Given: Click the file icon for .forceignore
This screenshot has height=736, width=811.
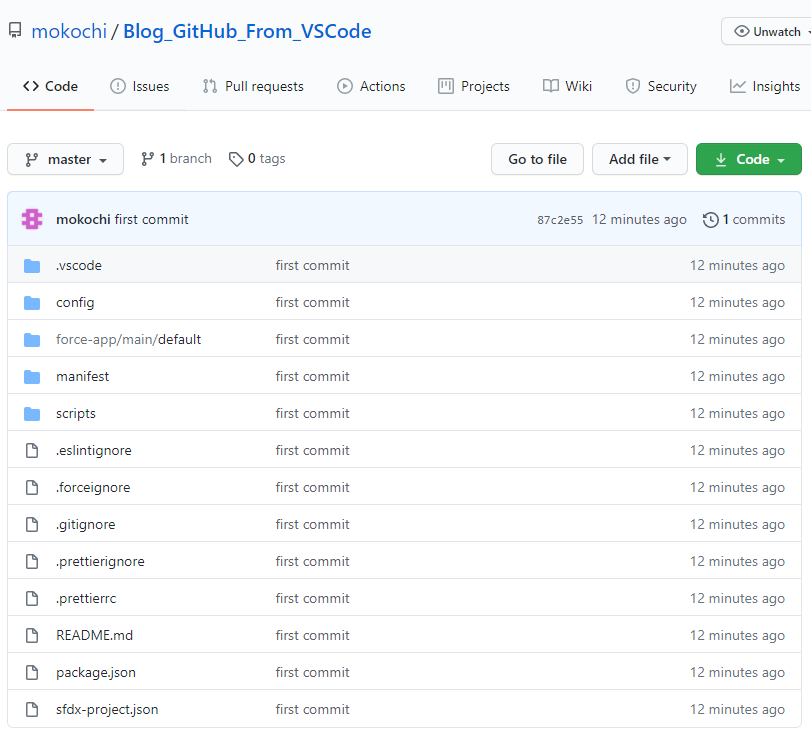Looking at the screenshot, I should tap(32, 488).
